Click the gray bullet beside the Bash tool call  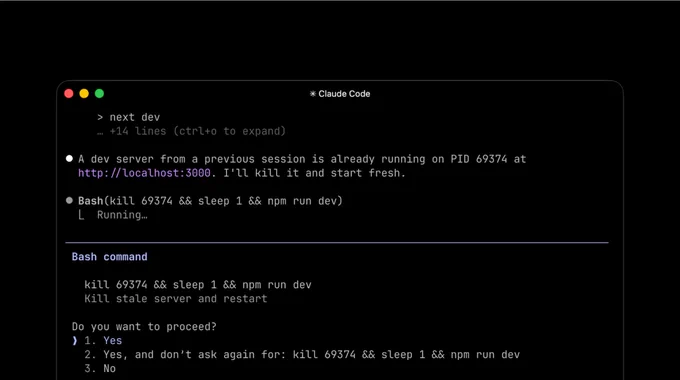point(69,200)
